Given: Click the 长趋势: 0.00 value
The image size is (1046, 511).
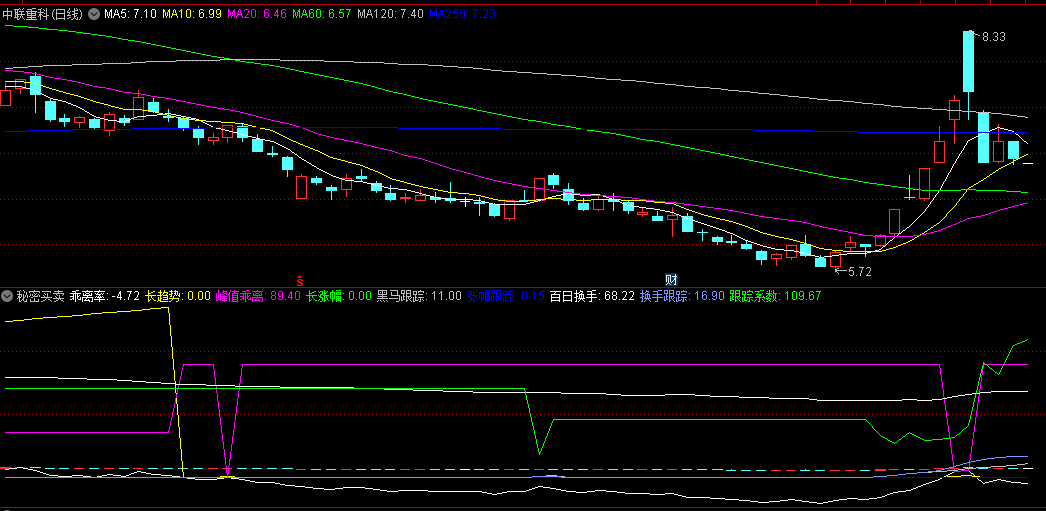Looking at the screenshot, I should pos(178,296).
